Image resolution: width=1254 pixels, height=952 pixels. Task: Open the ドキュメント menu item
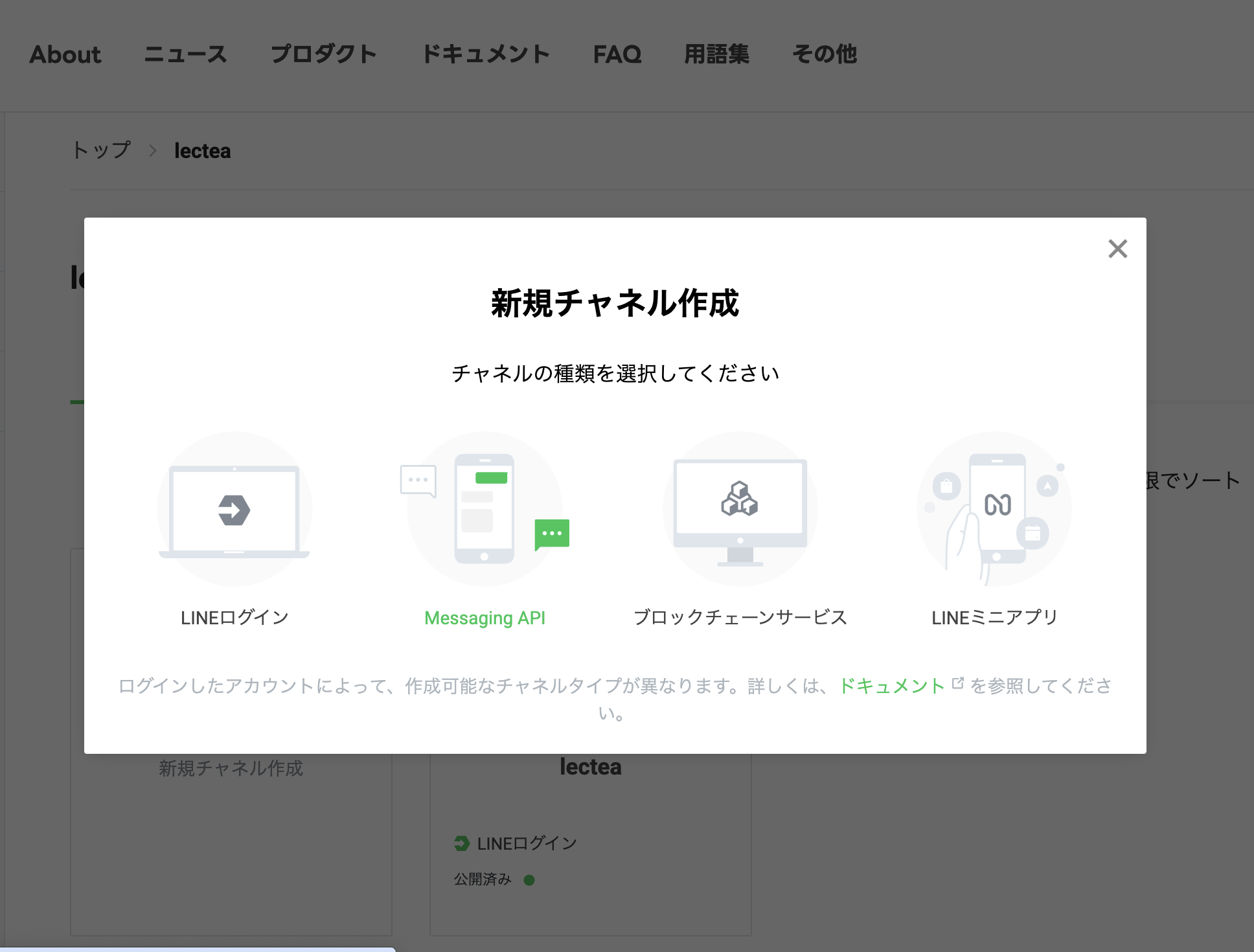(487, 54)
